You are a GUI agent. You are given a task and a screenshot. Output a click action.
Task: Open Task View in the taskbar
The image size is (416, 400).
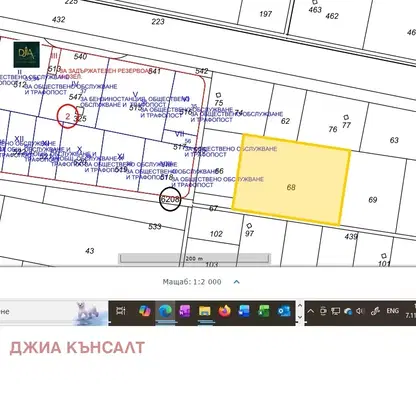tap(121, 311)
